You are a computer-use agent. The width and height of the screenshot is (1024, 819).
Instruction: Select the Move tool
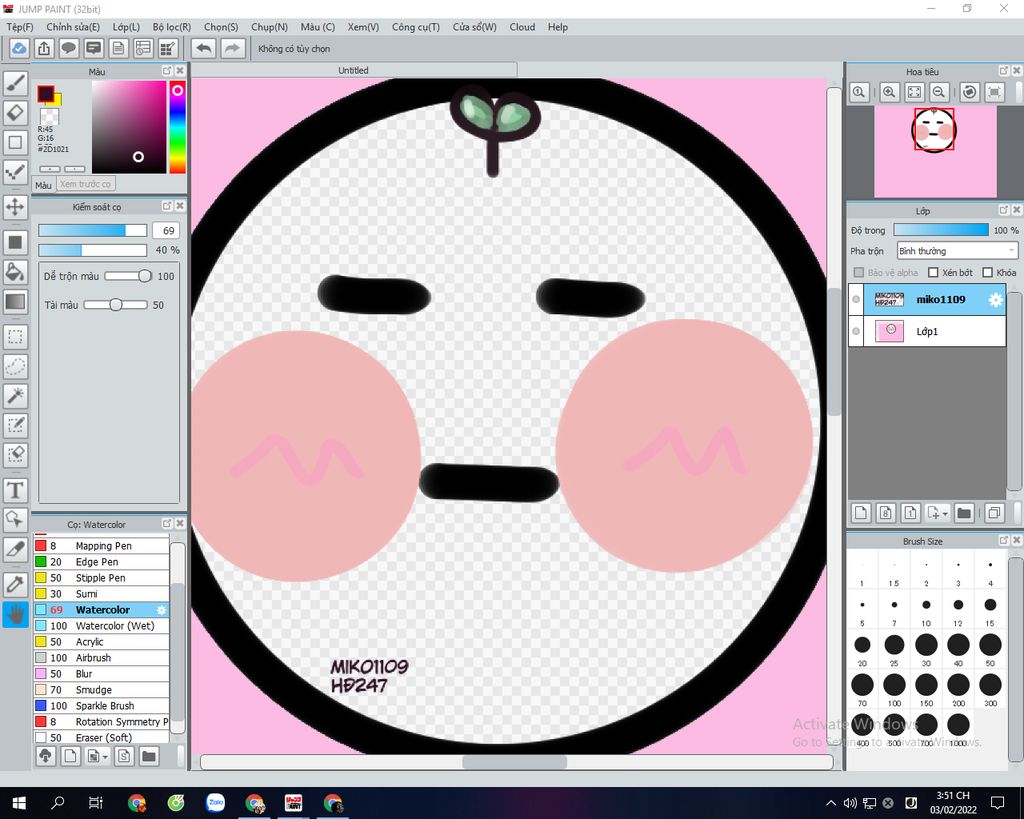coord(15,208)
